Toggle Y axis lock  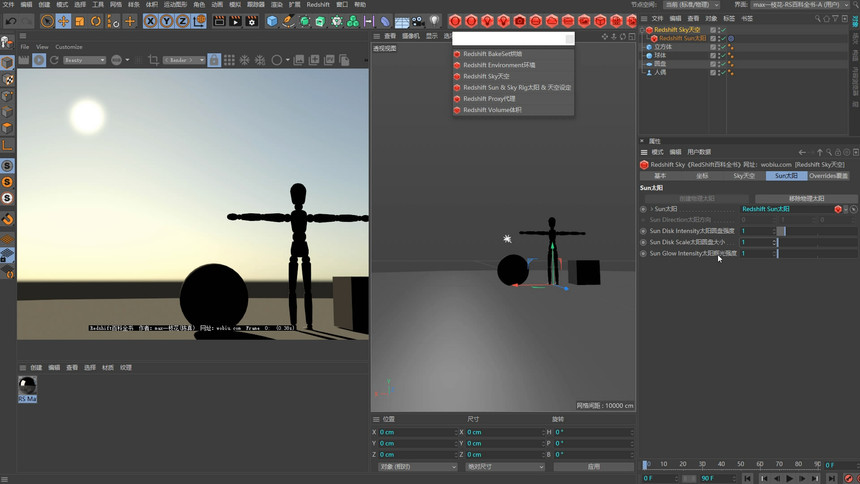167,21
